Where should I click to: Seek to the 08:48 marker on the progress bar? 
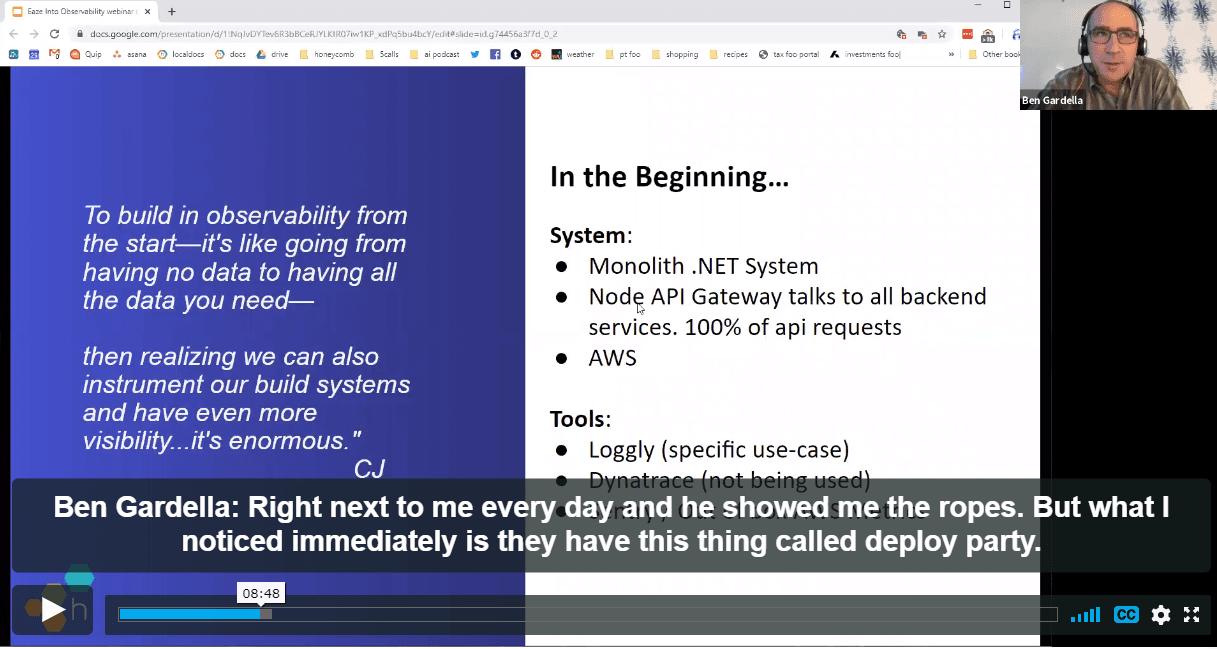(262, 615)
